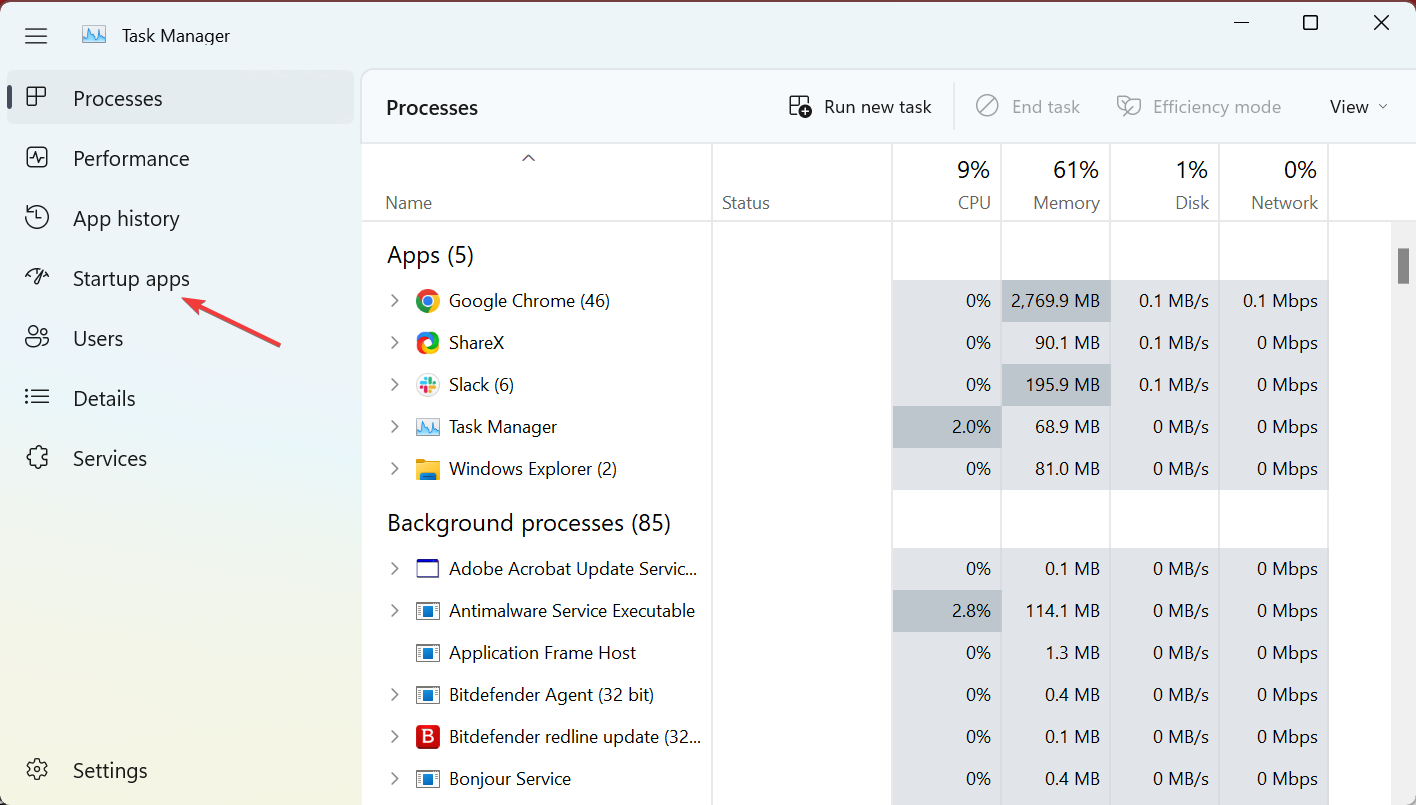The image size is (1416, 805).
Task: Expand Antimalware Service Executable row
Action: tap(394, 611)
